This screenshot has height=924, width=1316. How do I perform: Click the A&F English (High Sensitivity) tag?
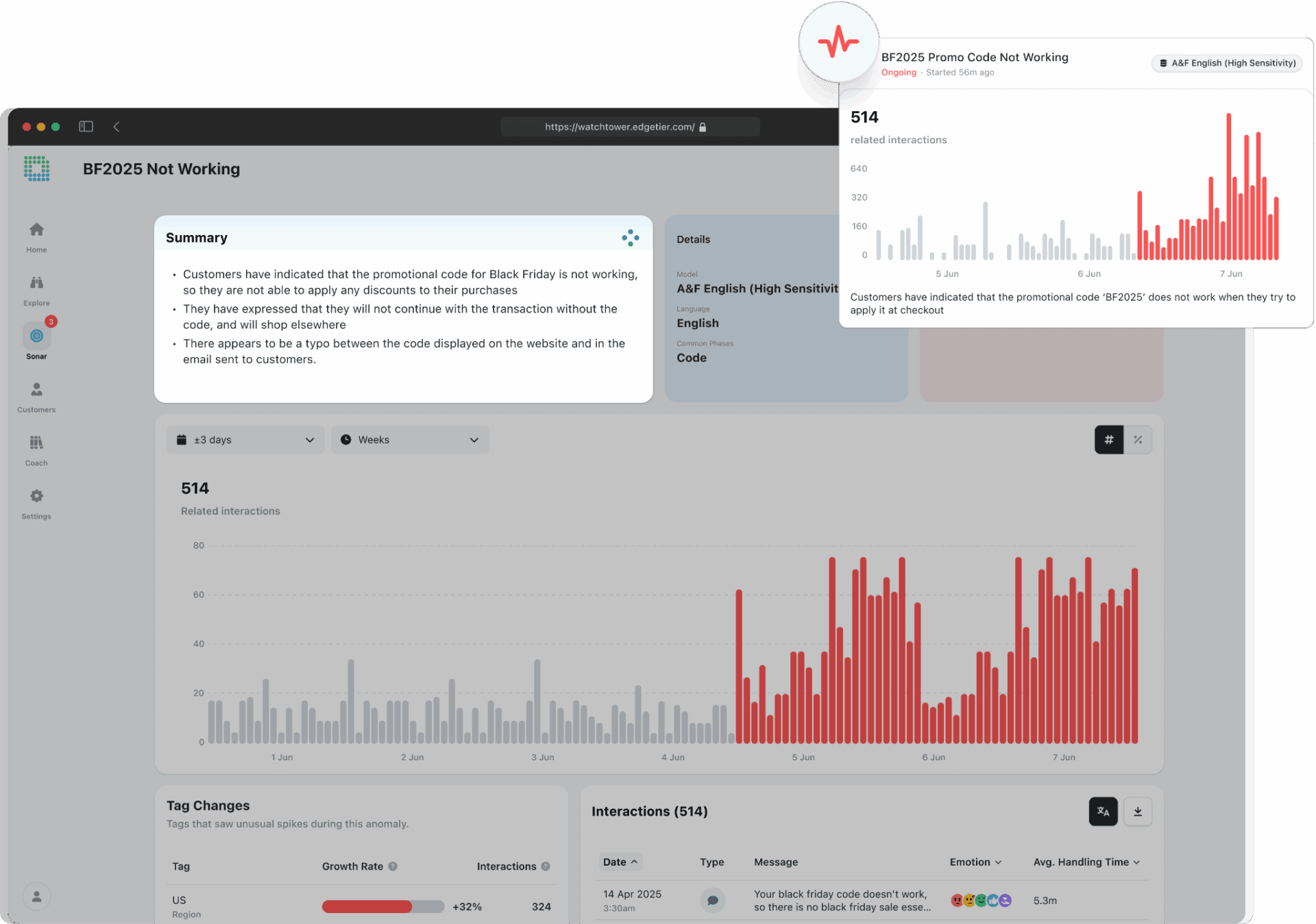point(1227,63)
